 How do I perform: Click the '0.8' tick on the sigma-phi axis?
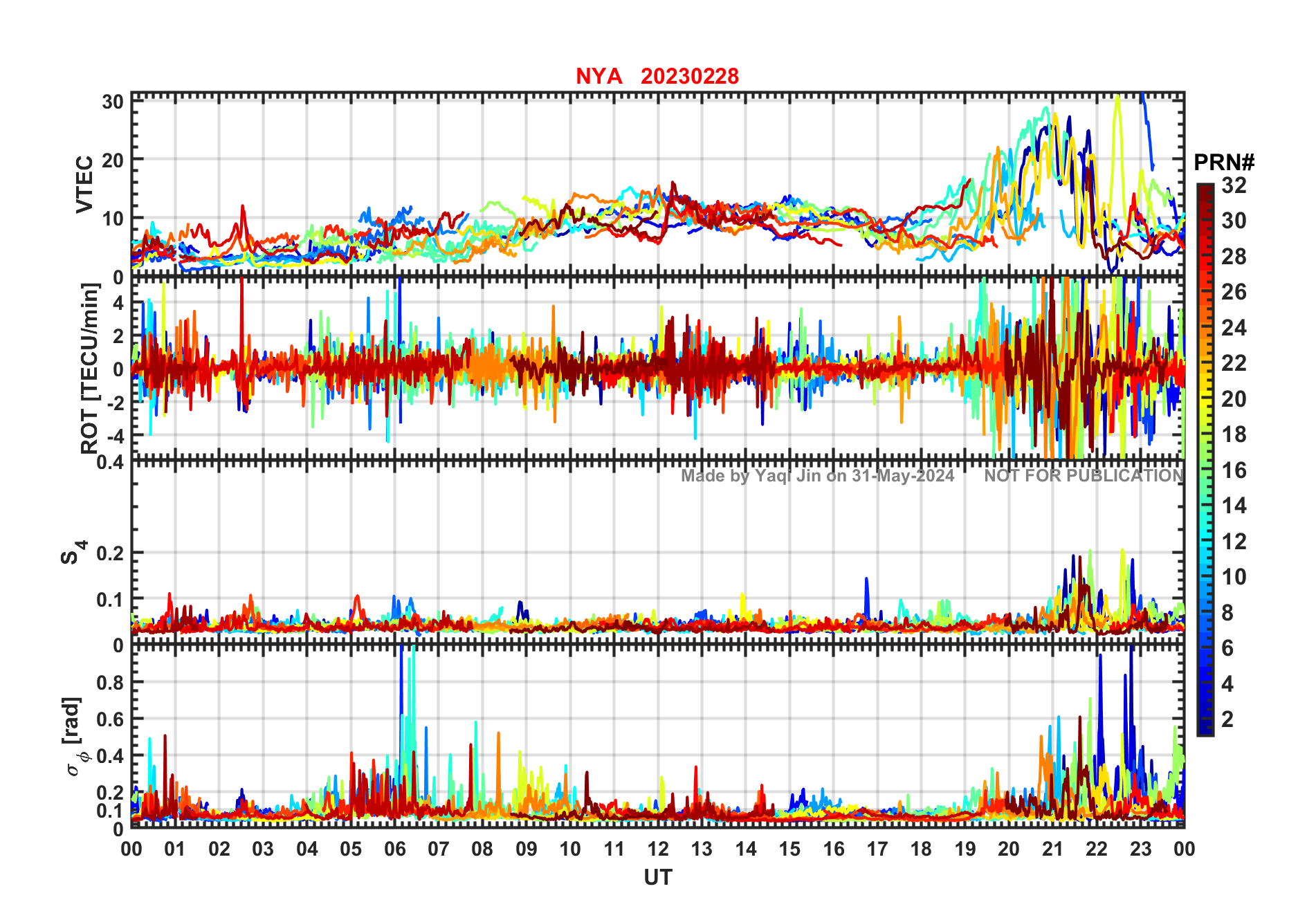(111, 683)
